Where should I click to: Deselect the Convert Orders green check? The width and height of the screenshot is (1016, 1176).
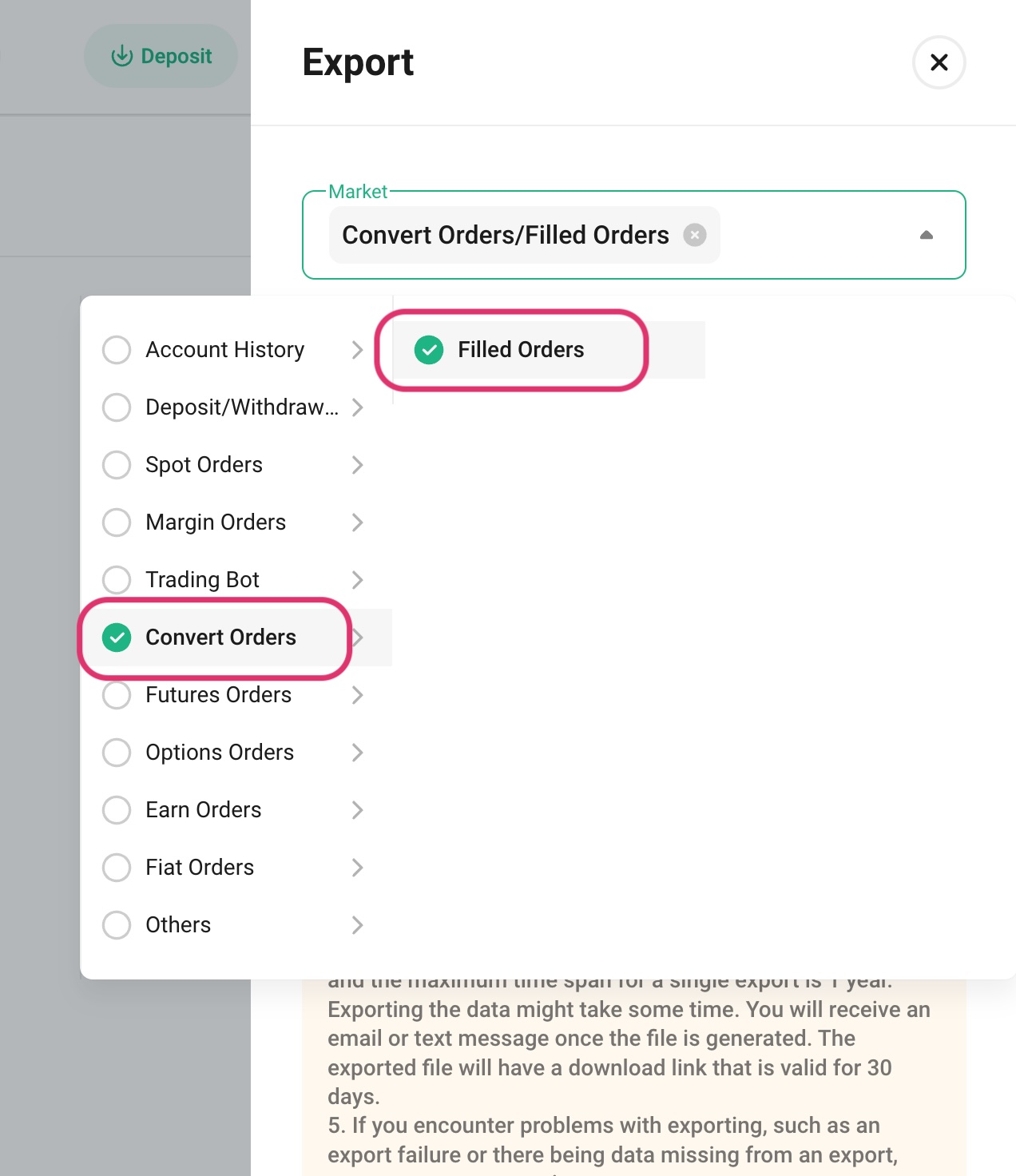pyautogui.click(x=117, y=638)
